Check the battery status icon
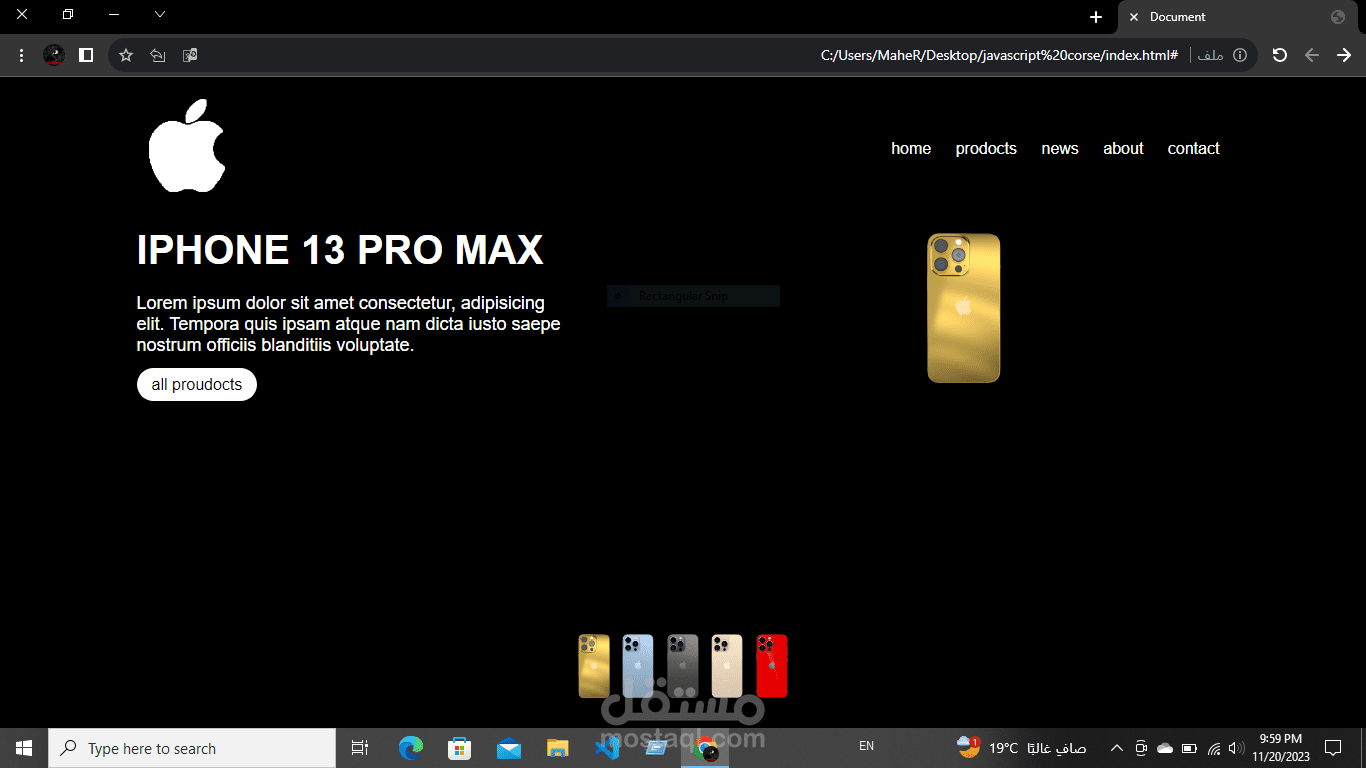This screenshot has height=768, width=1366. [x=1189, y=748]
